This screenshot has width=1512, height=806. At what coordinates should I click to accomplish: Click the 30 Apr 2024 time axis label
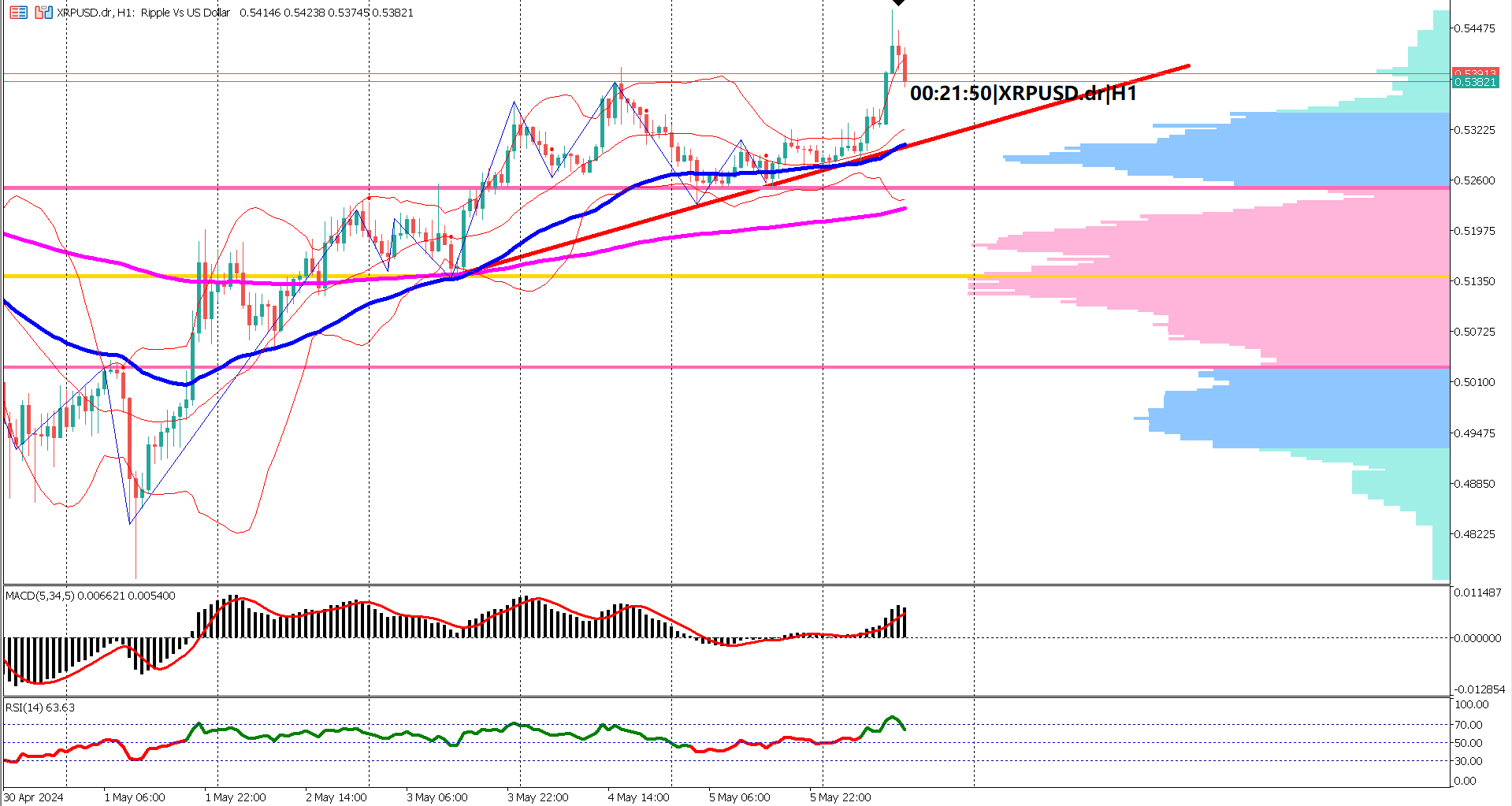coord(32,797)
